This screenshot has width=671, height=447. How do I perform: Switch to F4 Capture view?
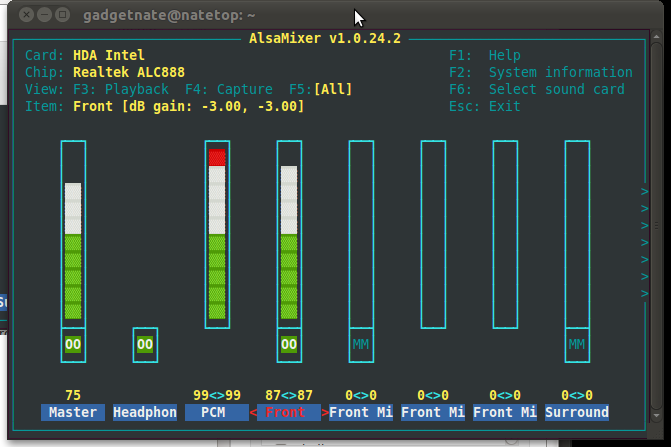[229, 89]
